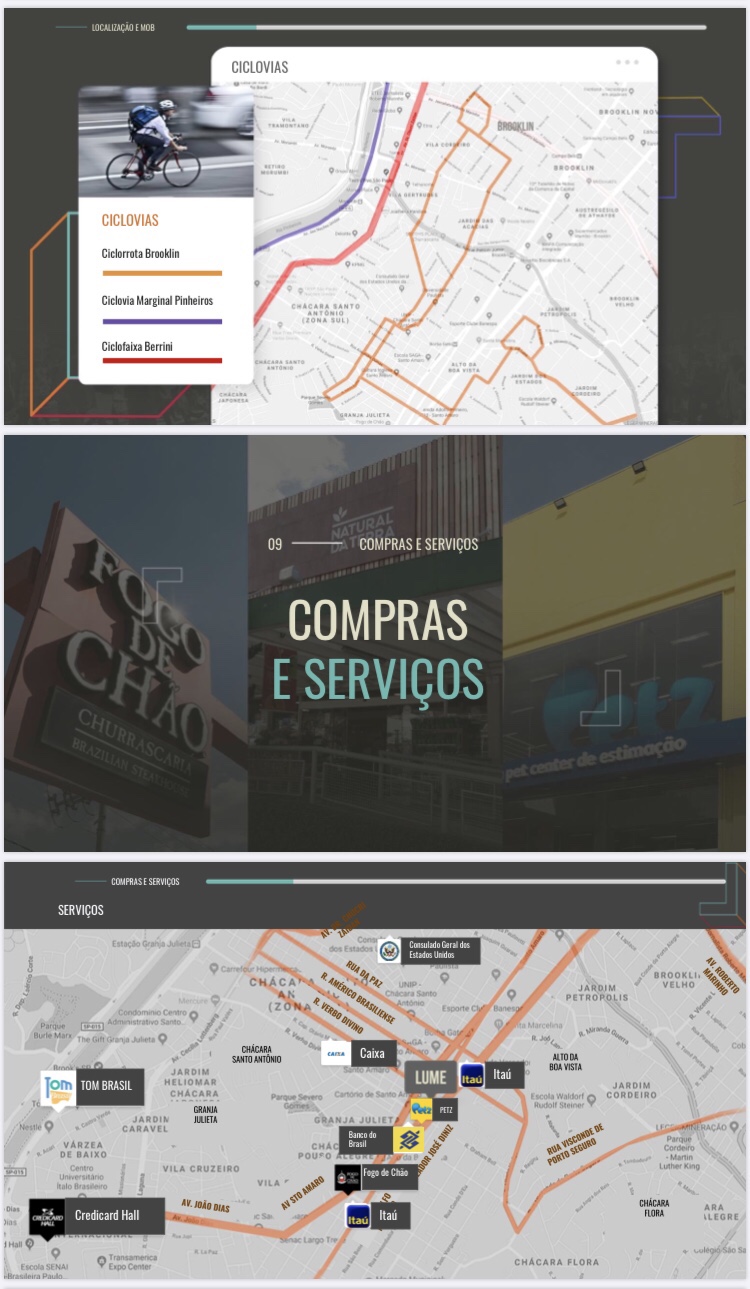
Task: Click the Localização e Mob section label
Action: 123,27
